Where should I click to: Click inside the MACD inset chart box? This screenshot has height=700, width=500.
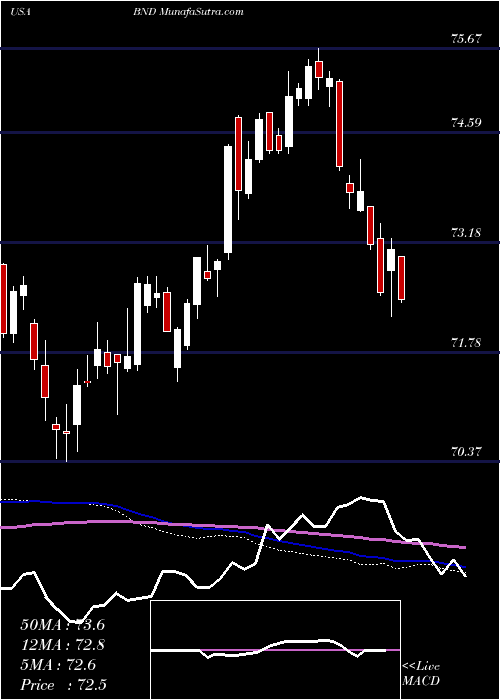pyautogui.click(x=275, y=650)
